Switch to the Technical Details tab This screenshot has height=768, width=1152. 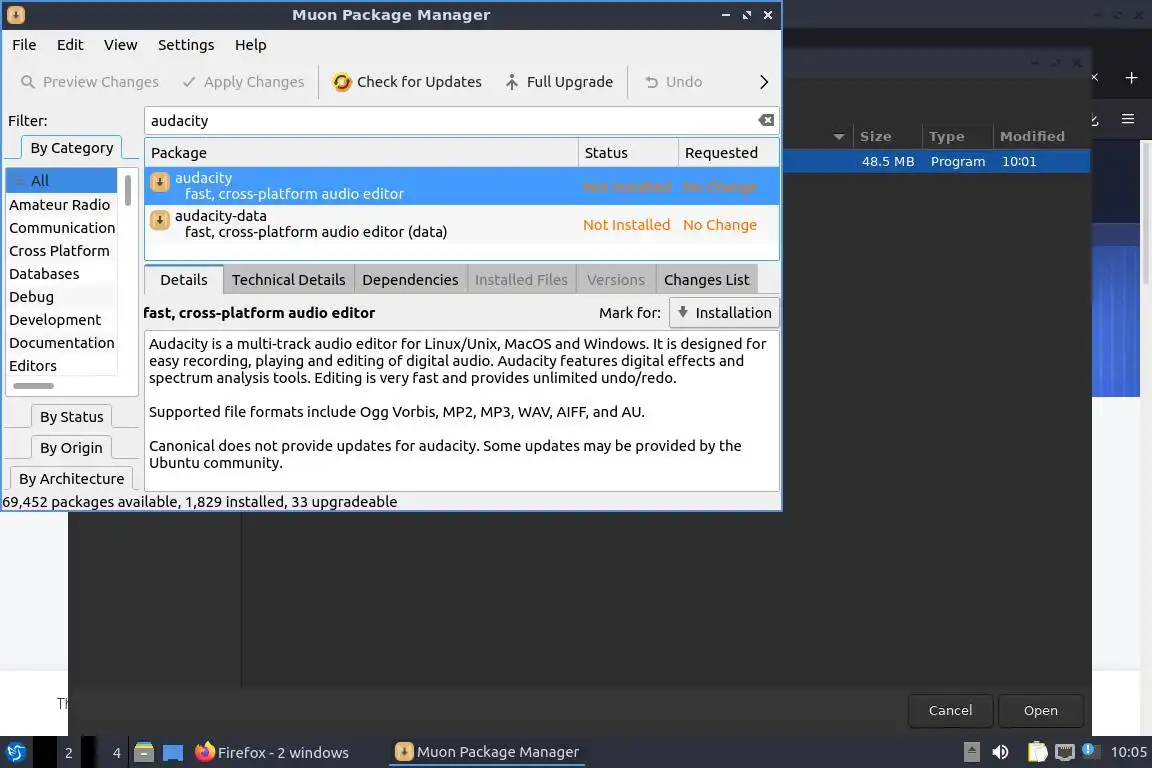[x=288, y=280]
